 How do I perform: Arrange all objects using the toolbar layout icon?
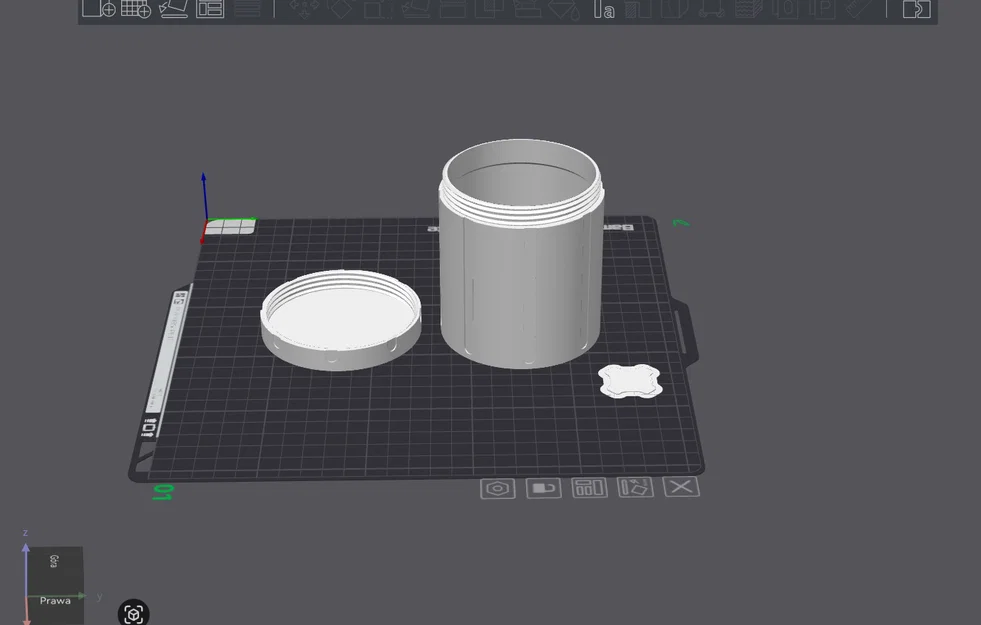point(210,9)
